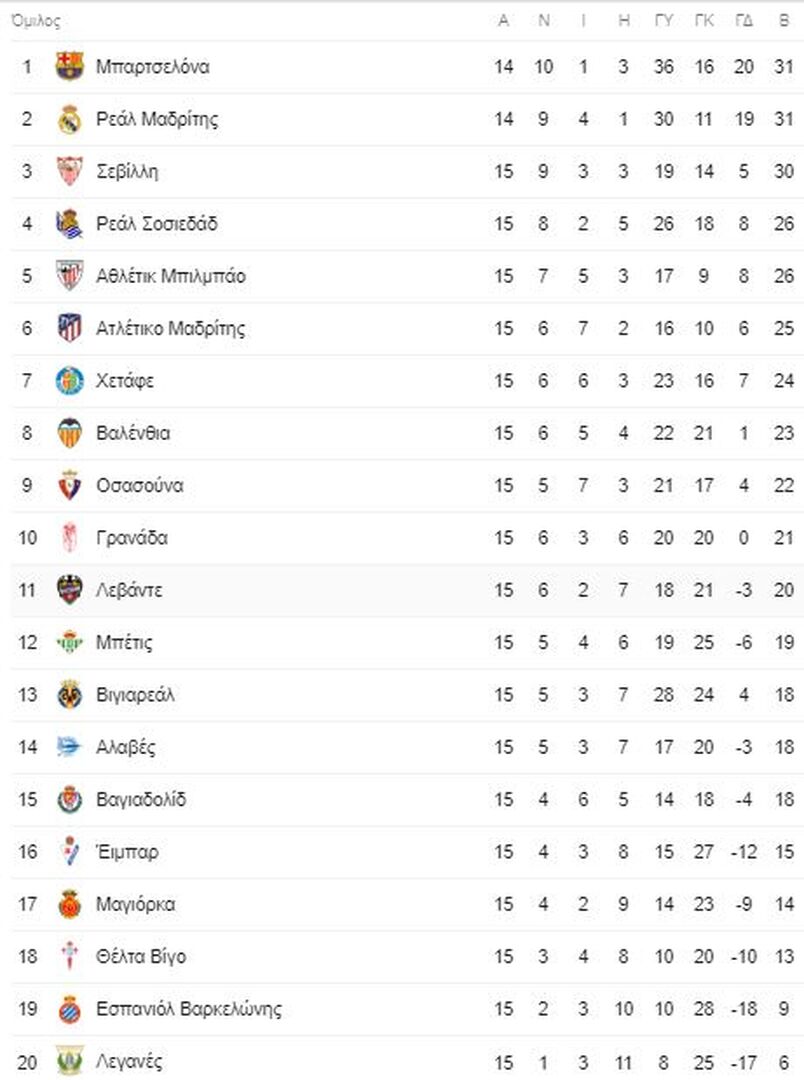Click the Οσασούνα team name
The image size is (804, 1080).
pos(140,486)
